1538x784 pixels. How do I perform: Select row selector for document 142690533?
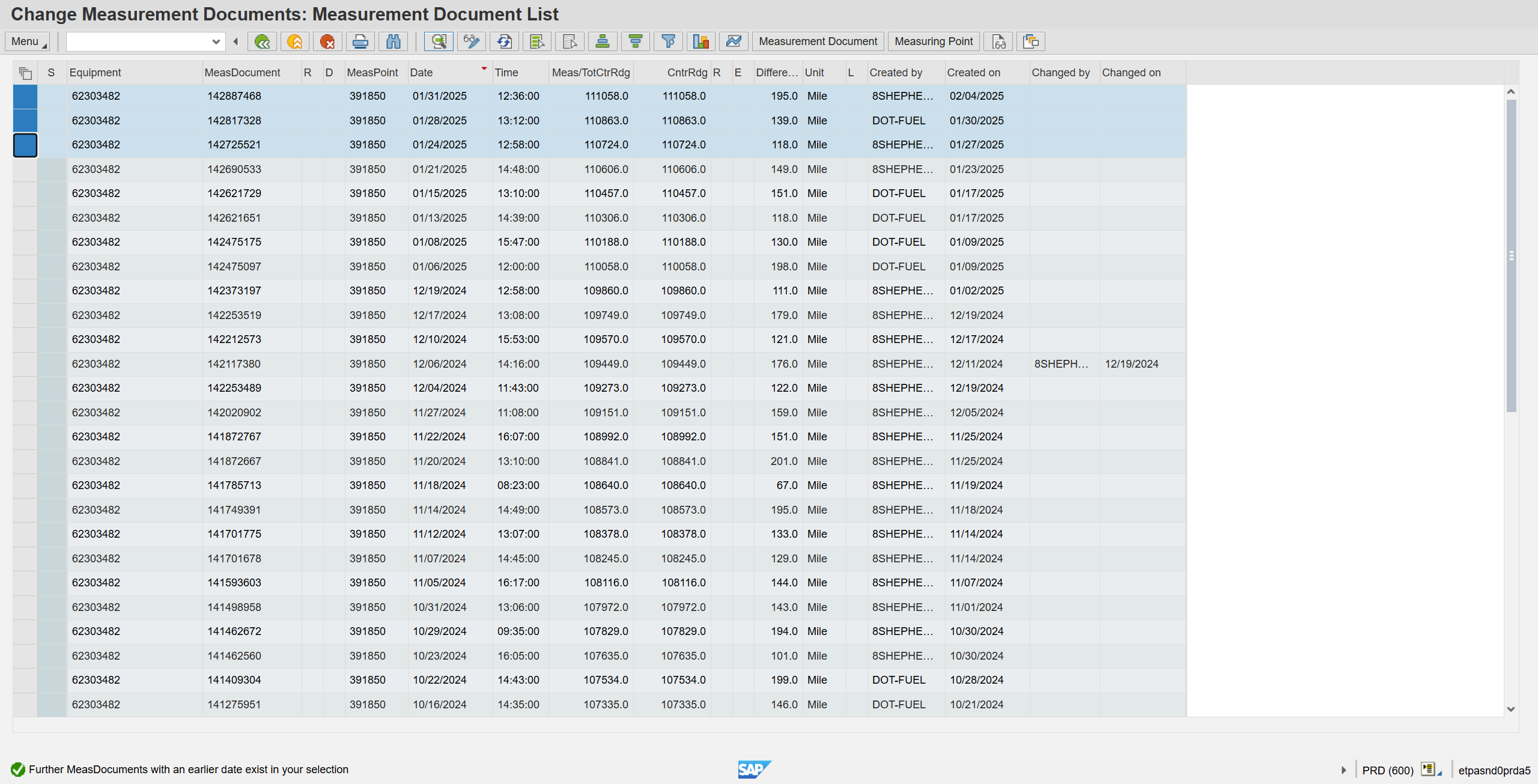tap(25, 169)
